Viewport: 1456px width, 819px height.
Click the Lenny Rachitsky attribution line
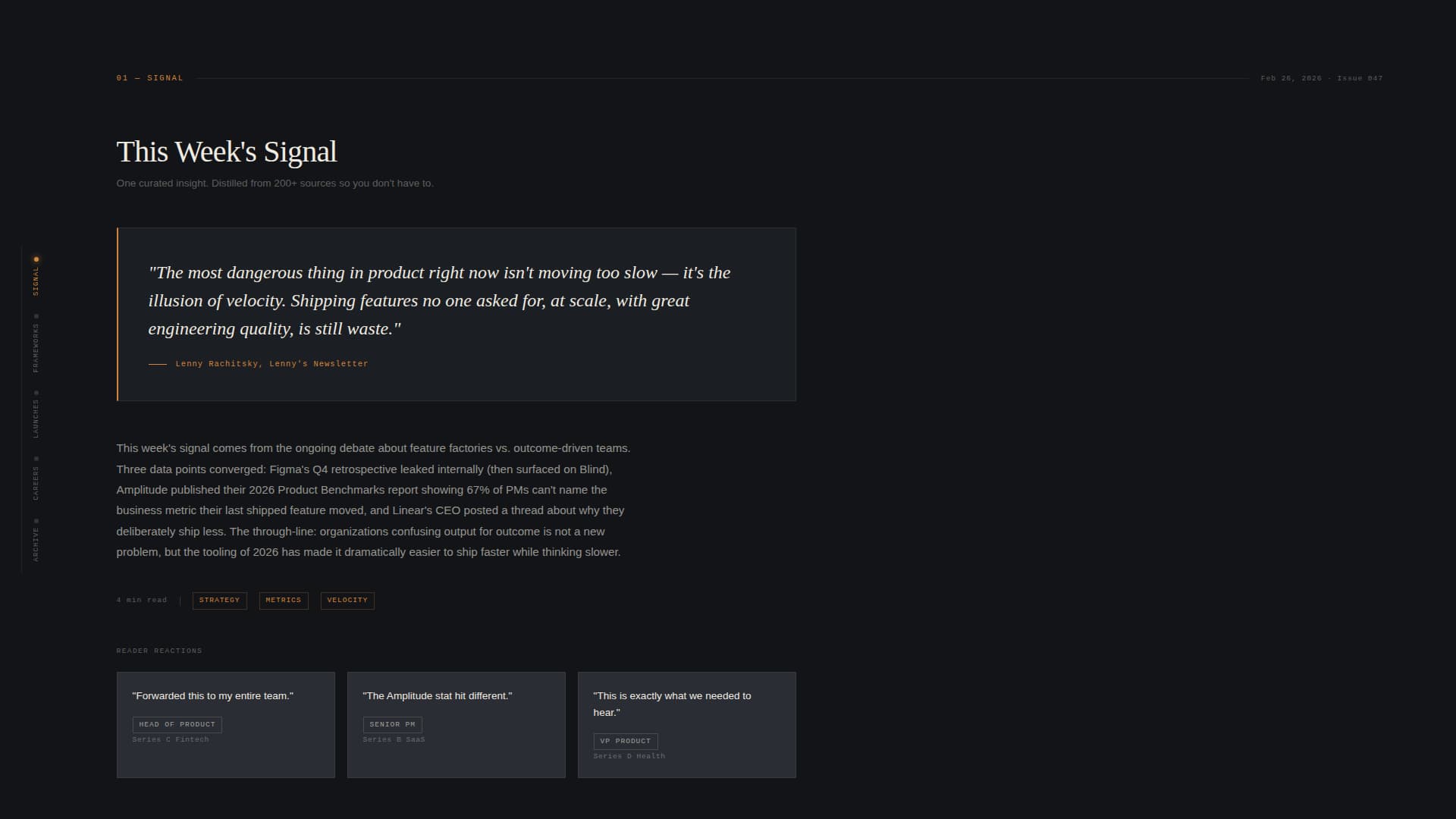click(259, 364)
